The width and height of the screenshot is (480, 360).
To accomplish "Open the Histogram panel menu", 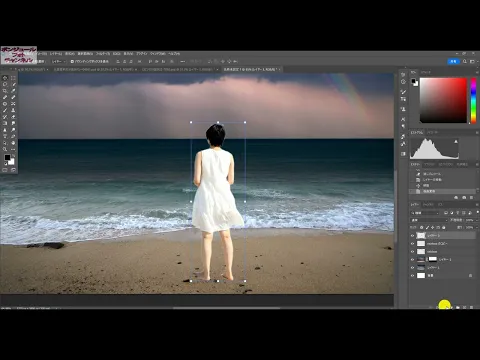I will (477, 132).
